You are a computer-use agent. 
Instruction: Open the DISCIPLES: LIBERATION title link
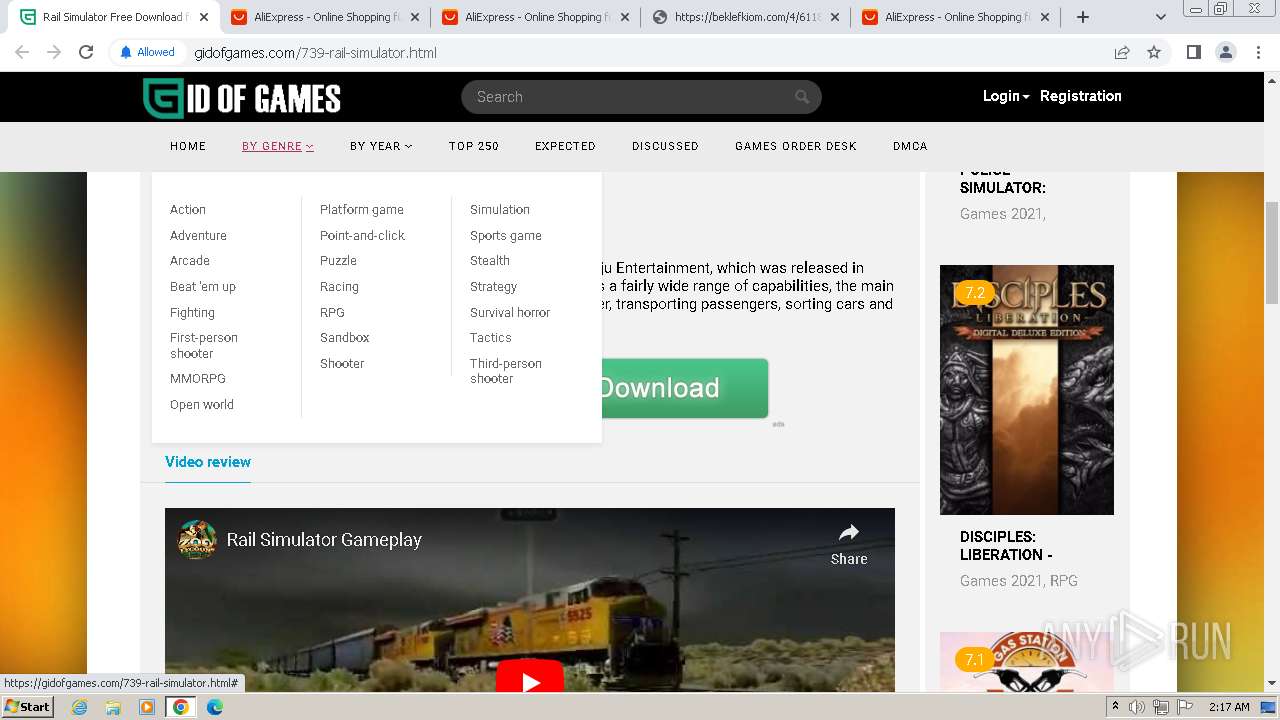pyautogui.click(x=1006, y=545)
